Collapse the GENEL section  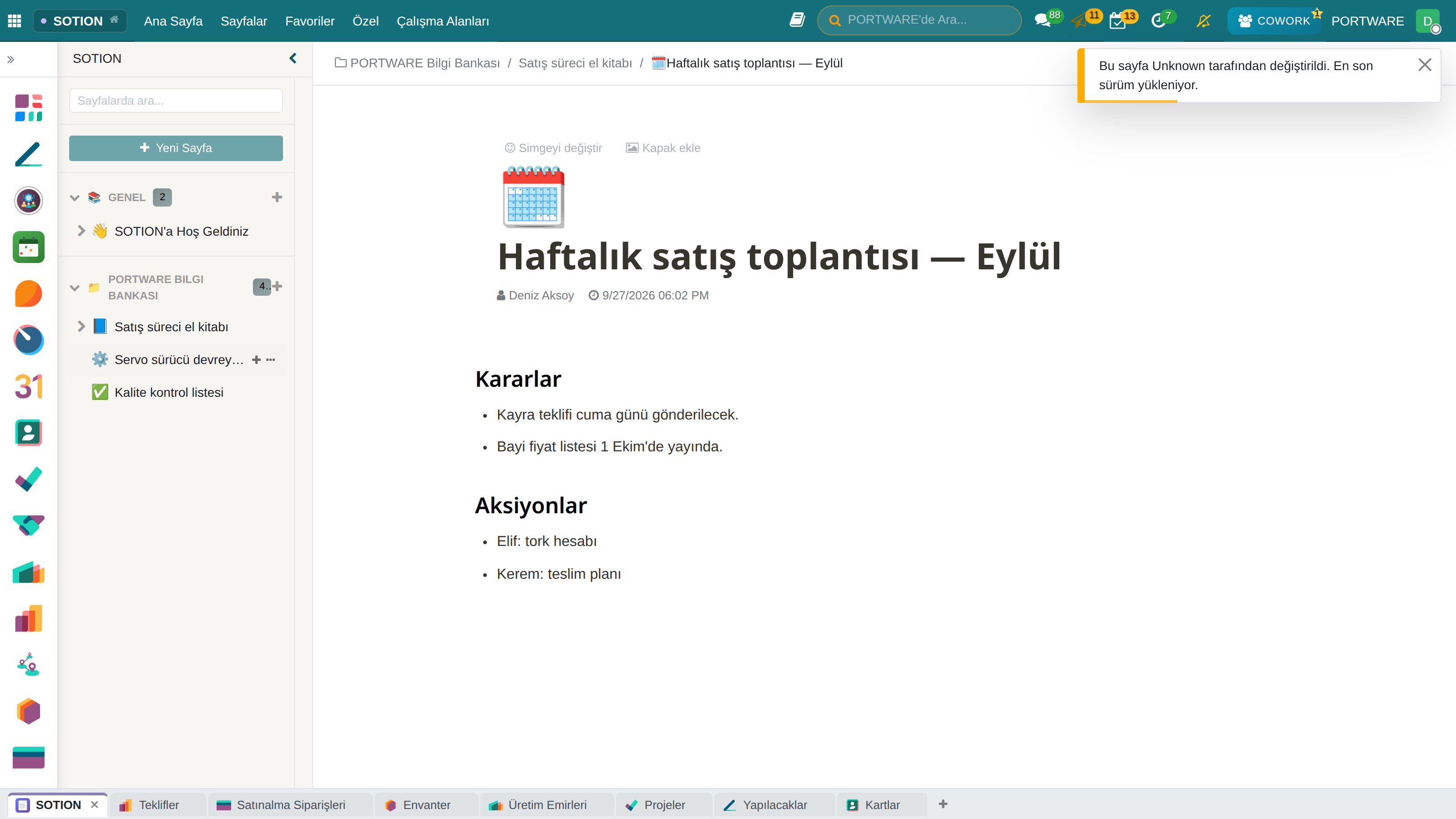pos(75,197)
